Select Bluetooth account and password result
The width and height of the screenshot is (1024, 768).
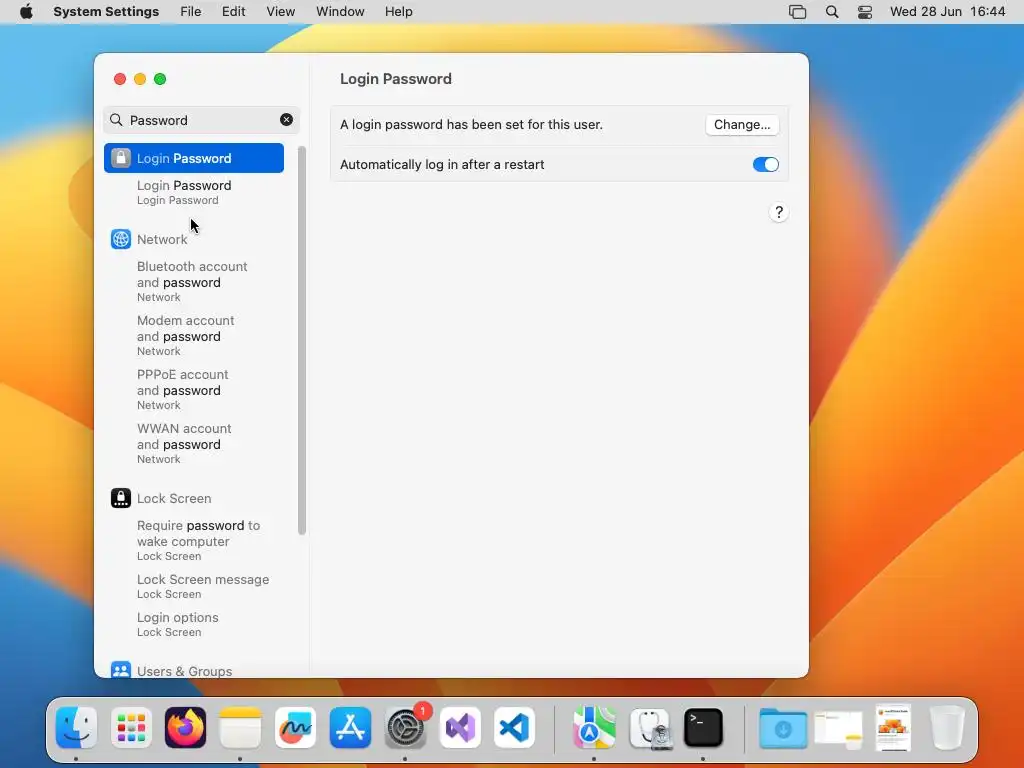click(x=192, y=281)
